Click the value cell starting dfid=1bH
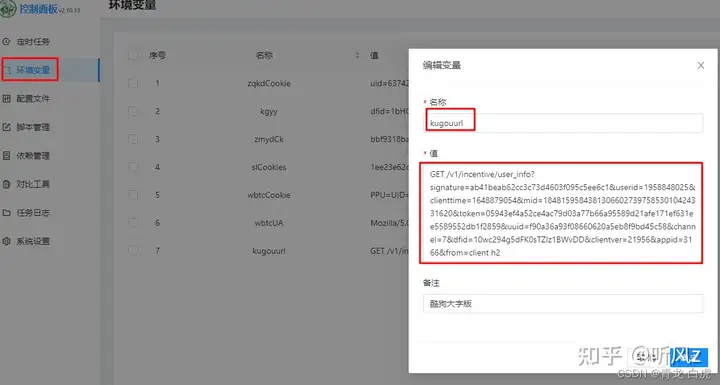Viewport: 720px width, 385px height. [389, 111]
